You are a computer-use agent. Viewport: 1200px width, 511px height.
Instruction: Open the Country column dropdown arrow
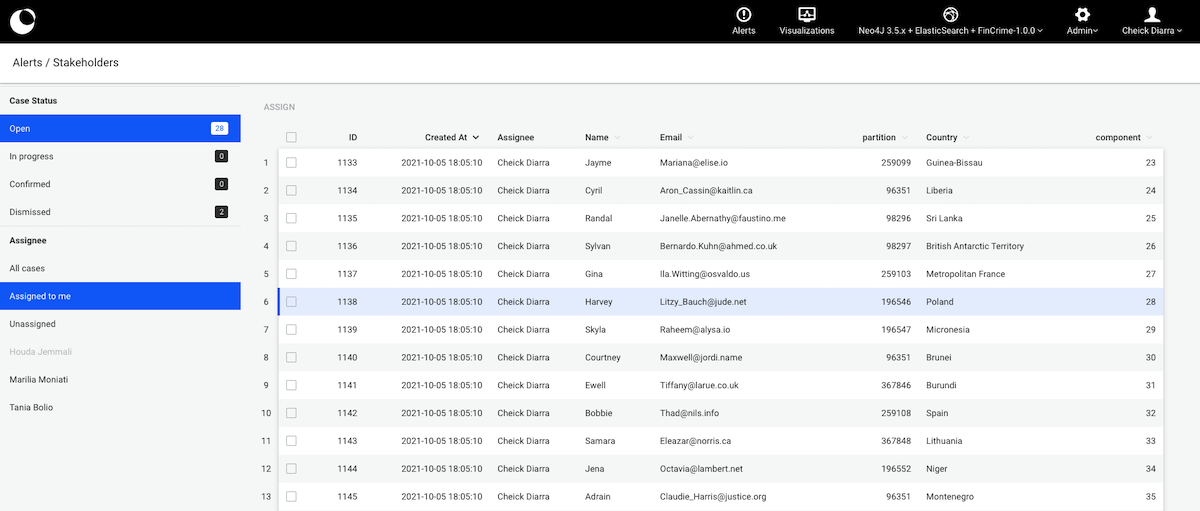click(966, 138)
